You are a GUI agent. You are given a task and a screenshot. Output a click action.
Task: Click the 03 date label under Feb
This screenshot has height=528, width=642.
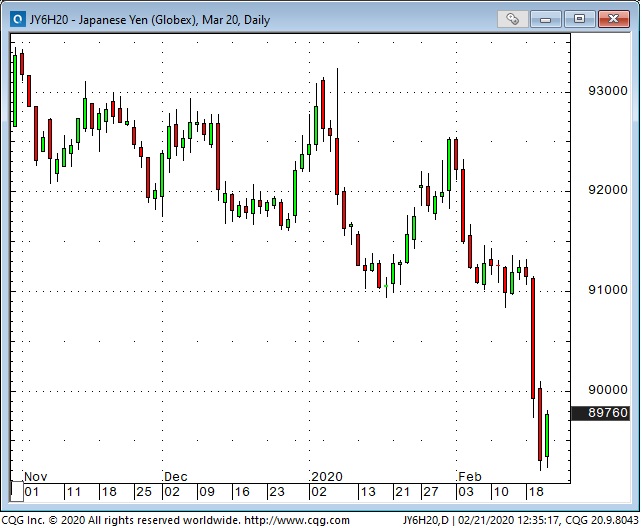pyautogui.click(x=466, y=492)
